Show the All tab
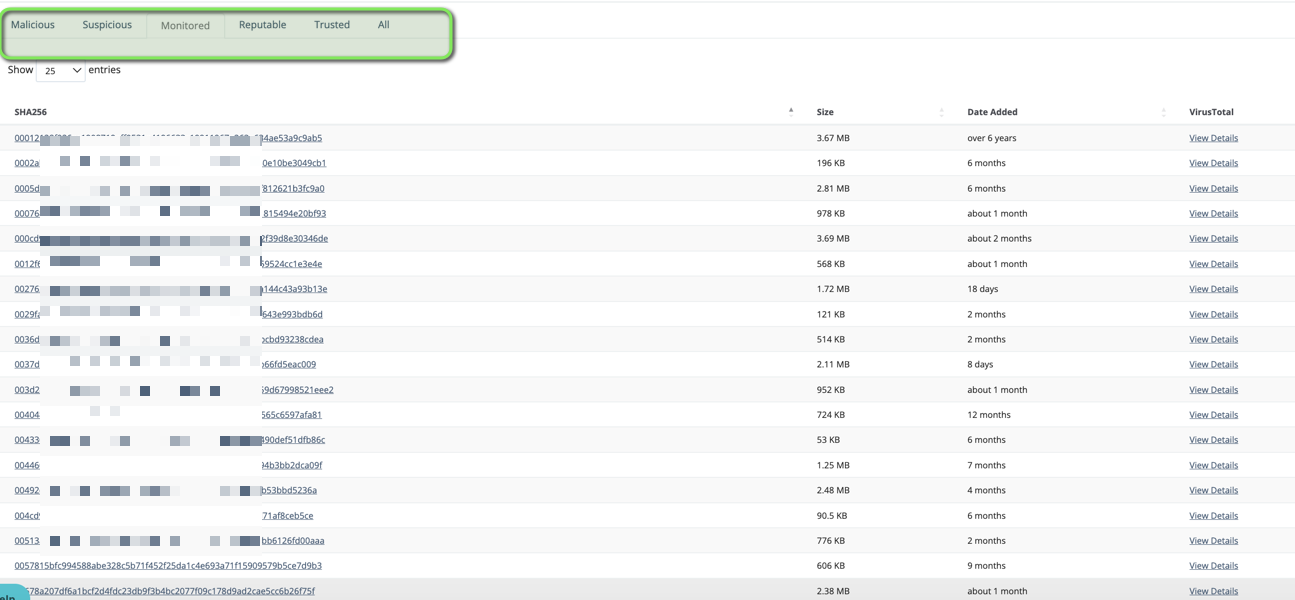 [383, 25]
